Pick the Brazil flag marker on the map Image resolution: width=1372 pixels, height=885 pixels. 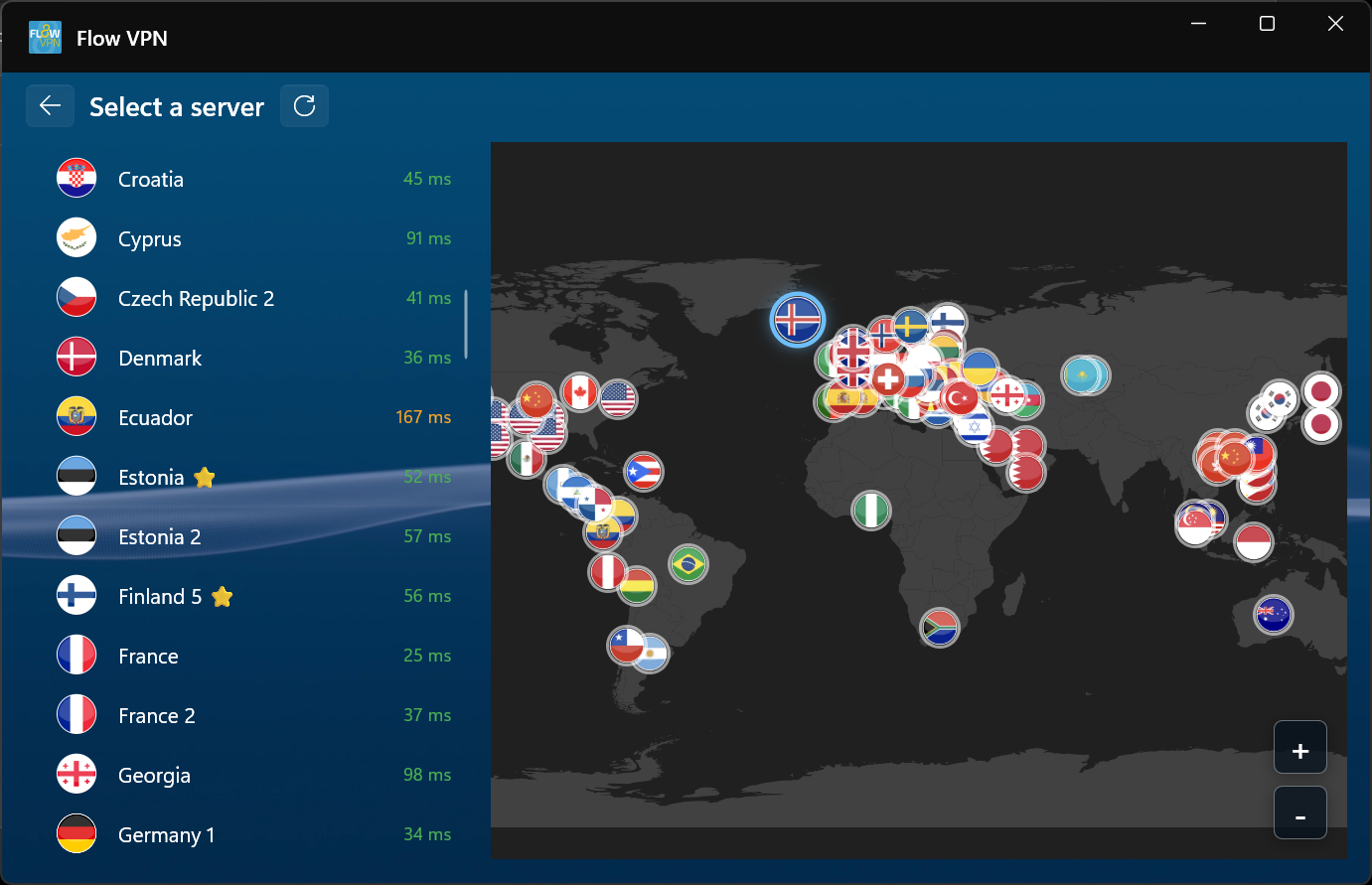pyautogui.click(x=688, y=565)
